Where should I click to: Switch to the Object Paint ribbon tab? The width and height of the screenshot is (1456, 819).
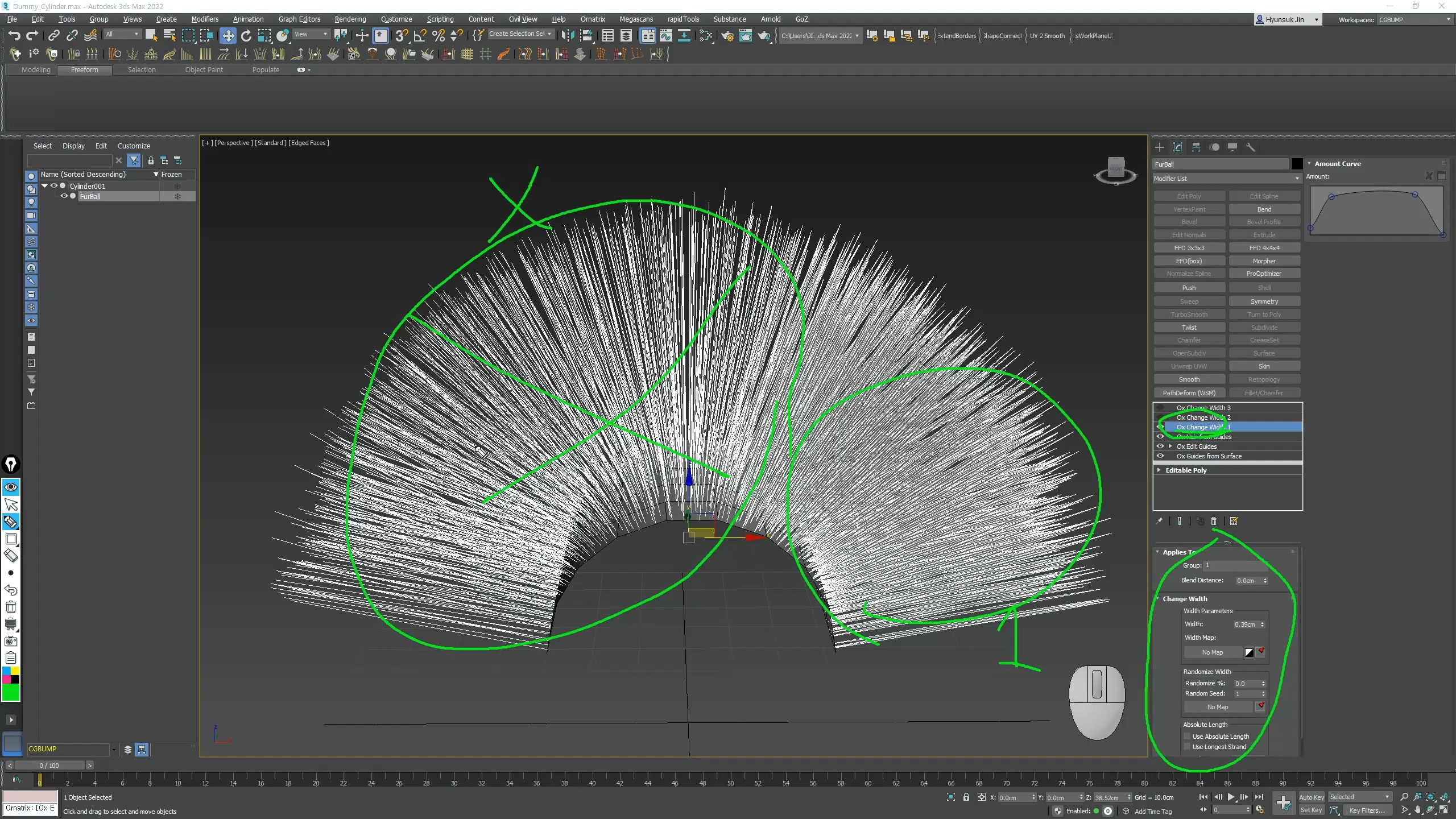pyautogui.click(x=204, y=69)
